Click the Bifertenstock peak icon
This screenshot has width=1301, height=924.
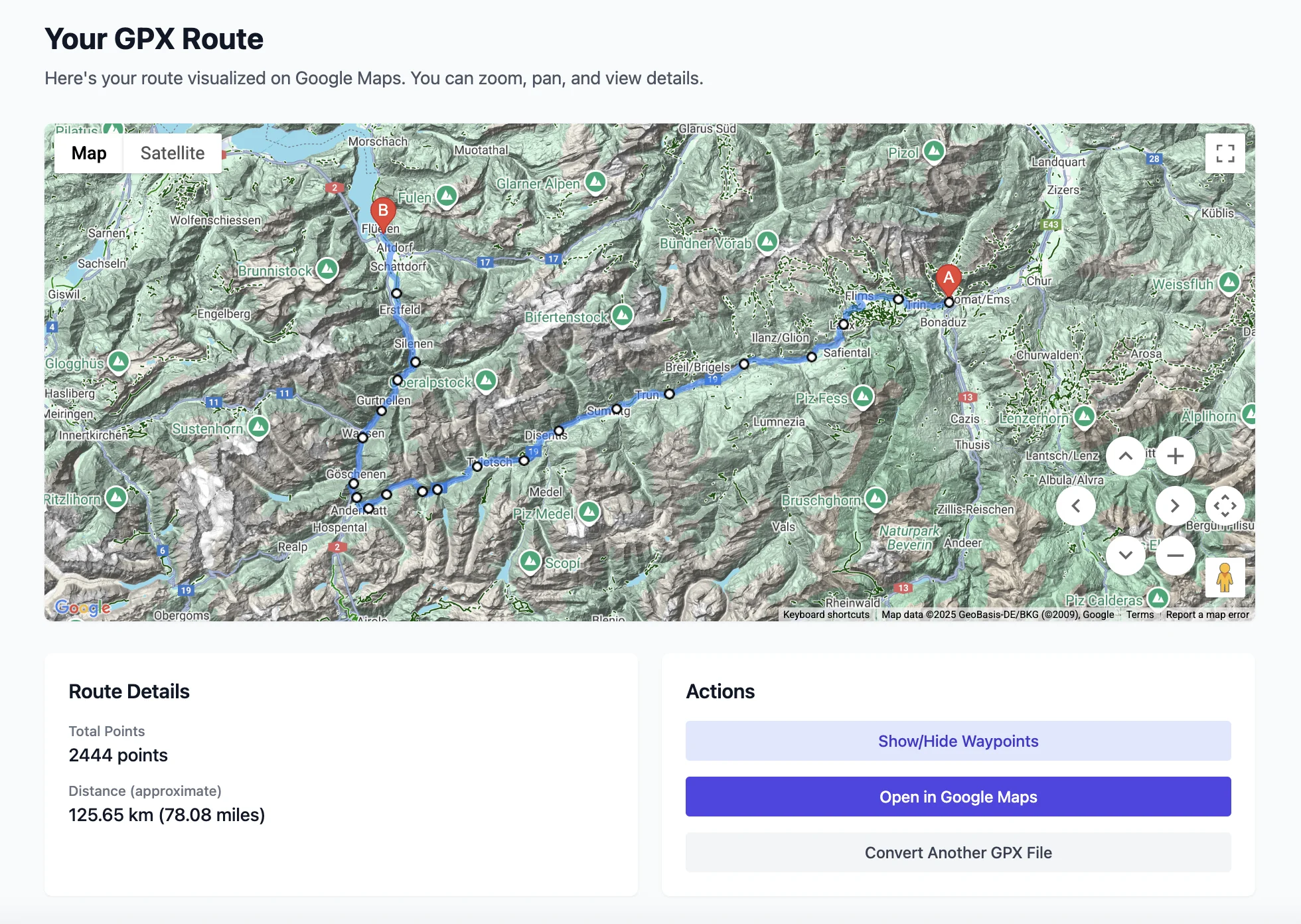[x=622, y=315]
